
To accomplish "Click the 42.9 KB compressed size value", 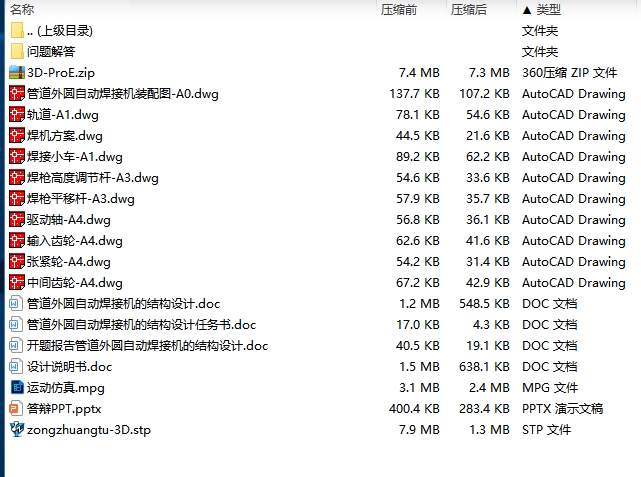I will [x=488, y=283].
